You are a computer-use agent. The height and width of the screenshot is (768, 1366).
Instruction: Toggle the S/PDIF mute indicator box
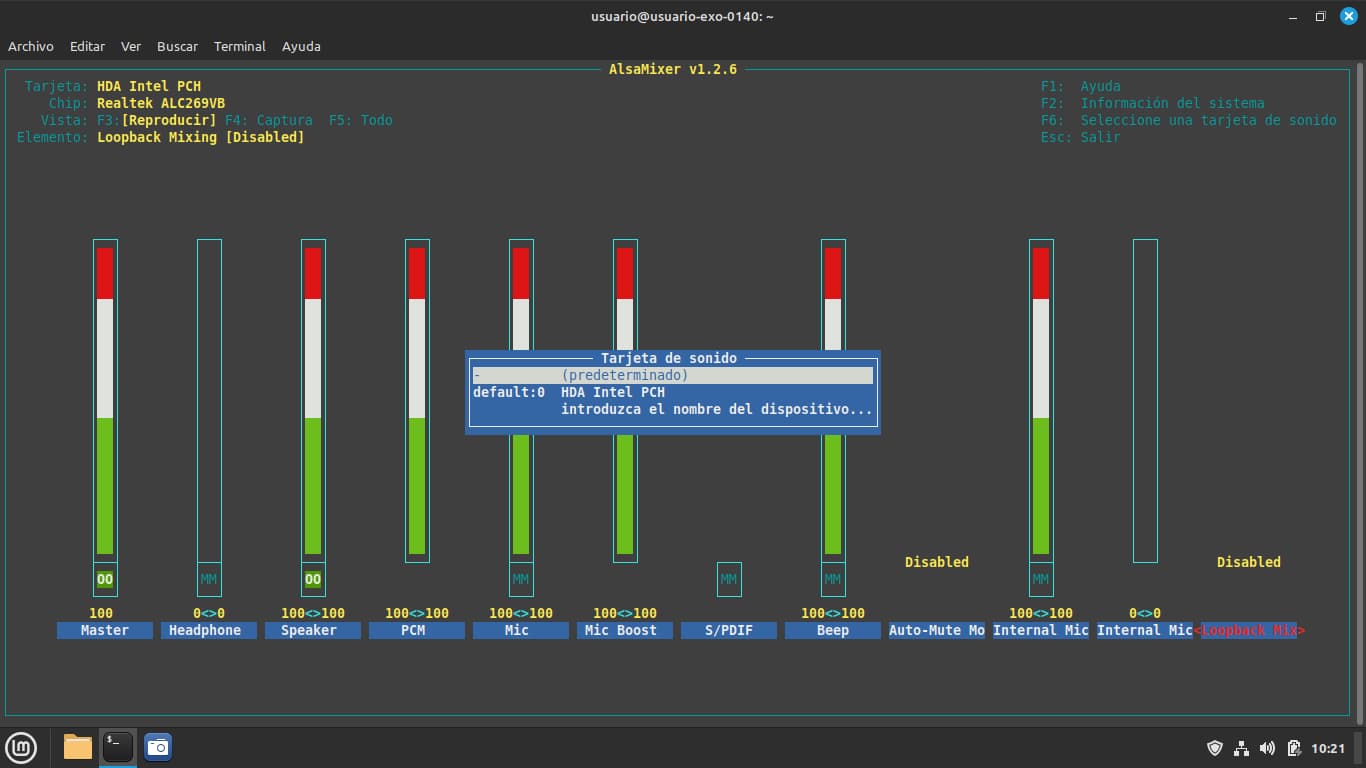click(729, 579)
